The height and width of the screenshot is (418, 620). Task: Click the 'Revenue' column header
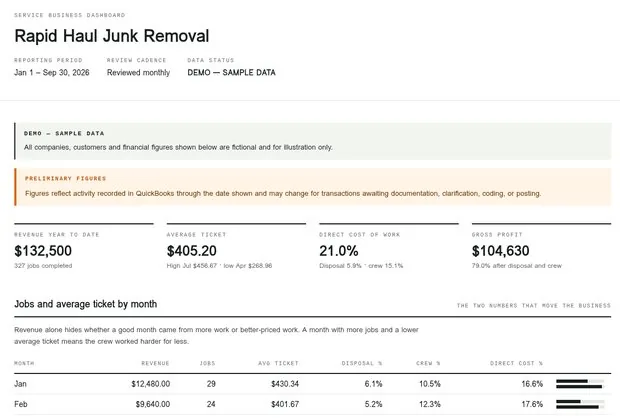point(155,363)
